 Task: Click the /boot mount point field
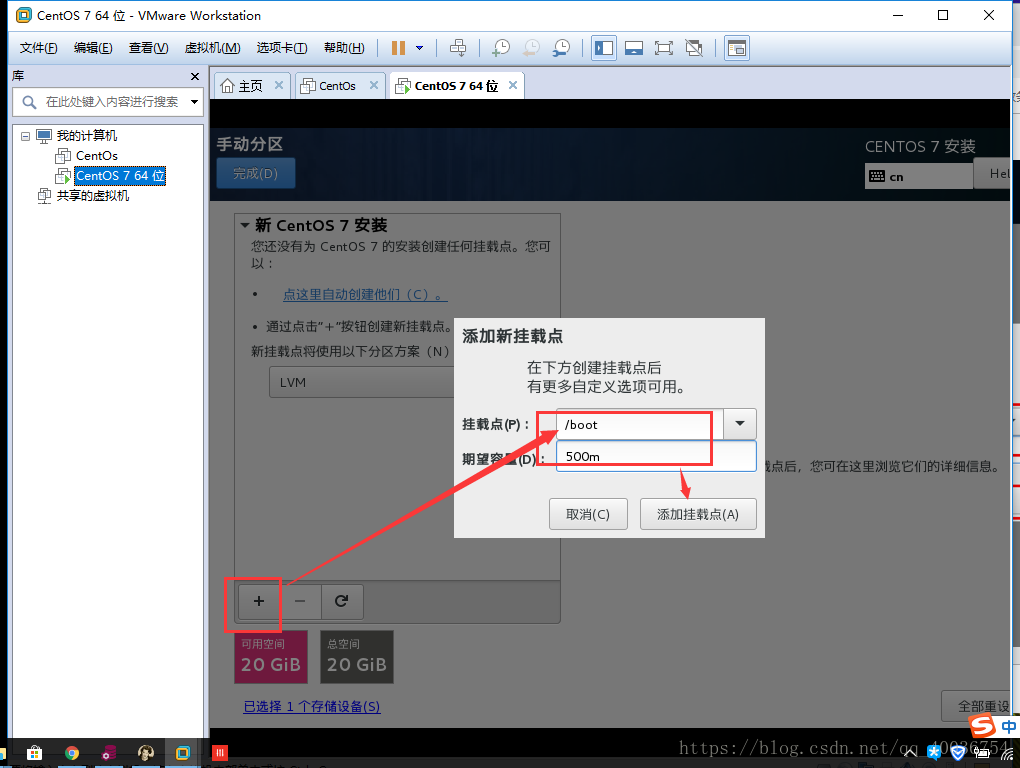click(x=639, y=425)
